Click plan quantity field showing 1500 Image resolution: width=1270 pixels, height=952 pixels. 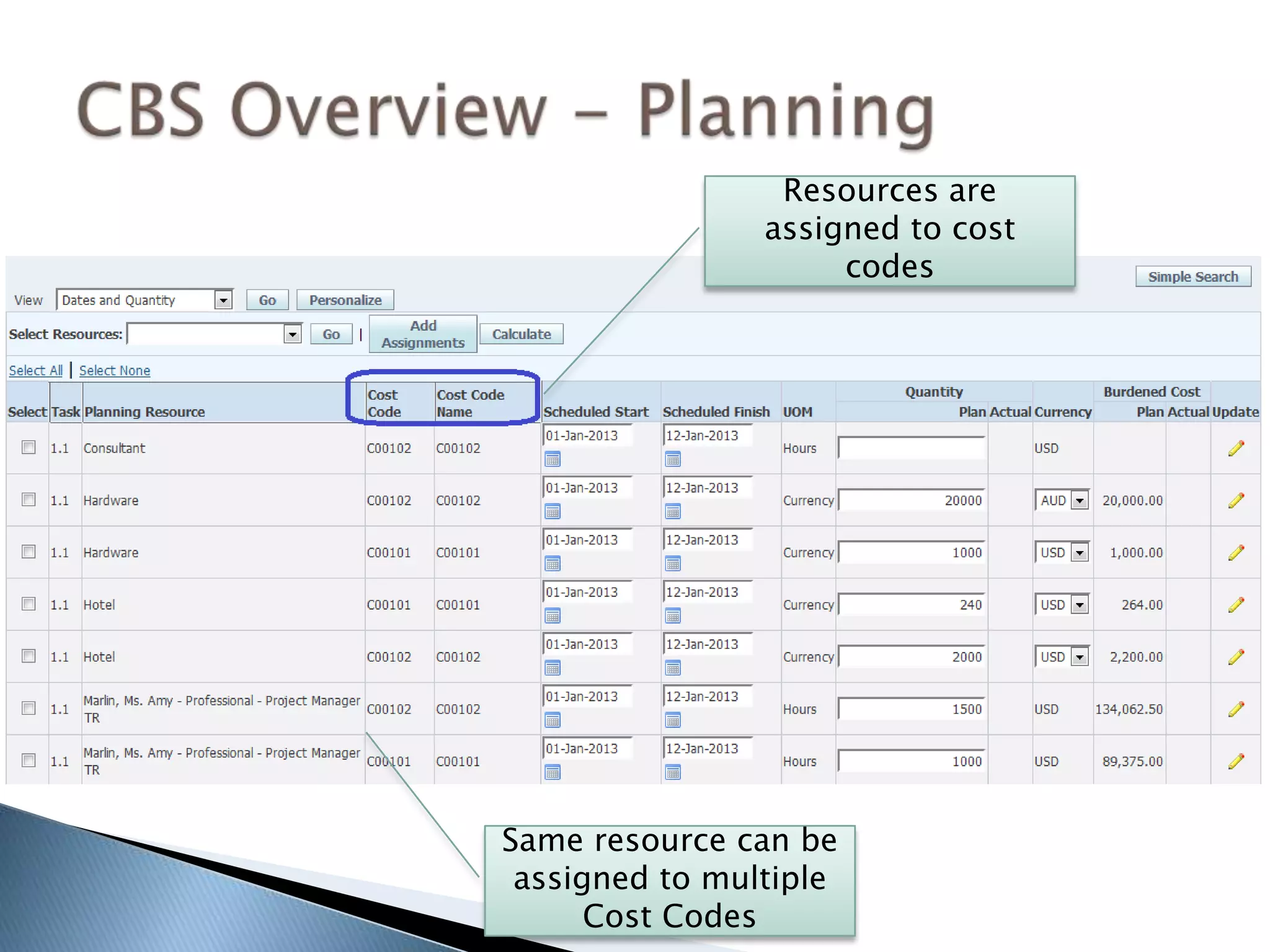[911, 708]
